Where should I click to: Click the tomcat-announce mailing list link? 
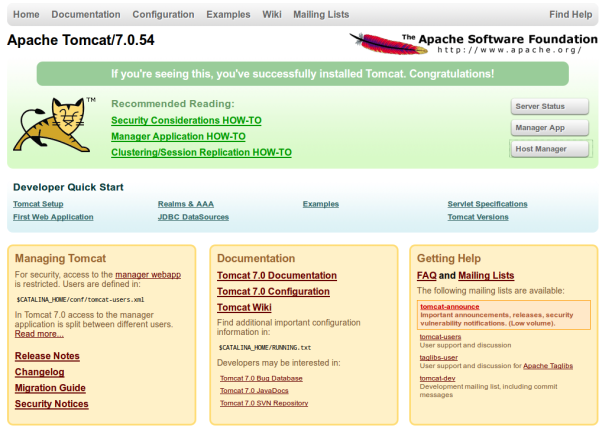coord(450,307)
